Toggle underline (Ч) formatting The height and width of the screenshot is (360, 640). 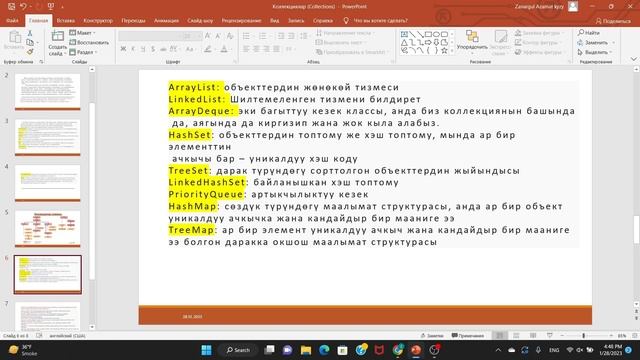143,49
